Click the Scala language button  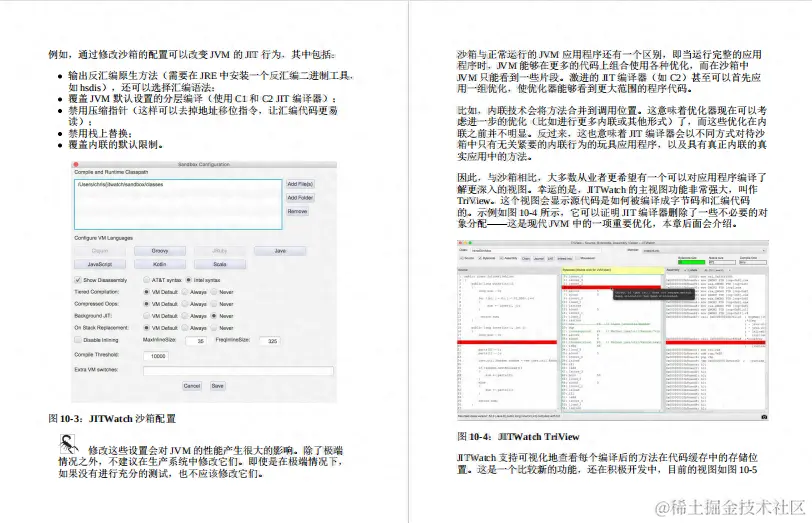(220, 264)
